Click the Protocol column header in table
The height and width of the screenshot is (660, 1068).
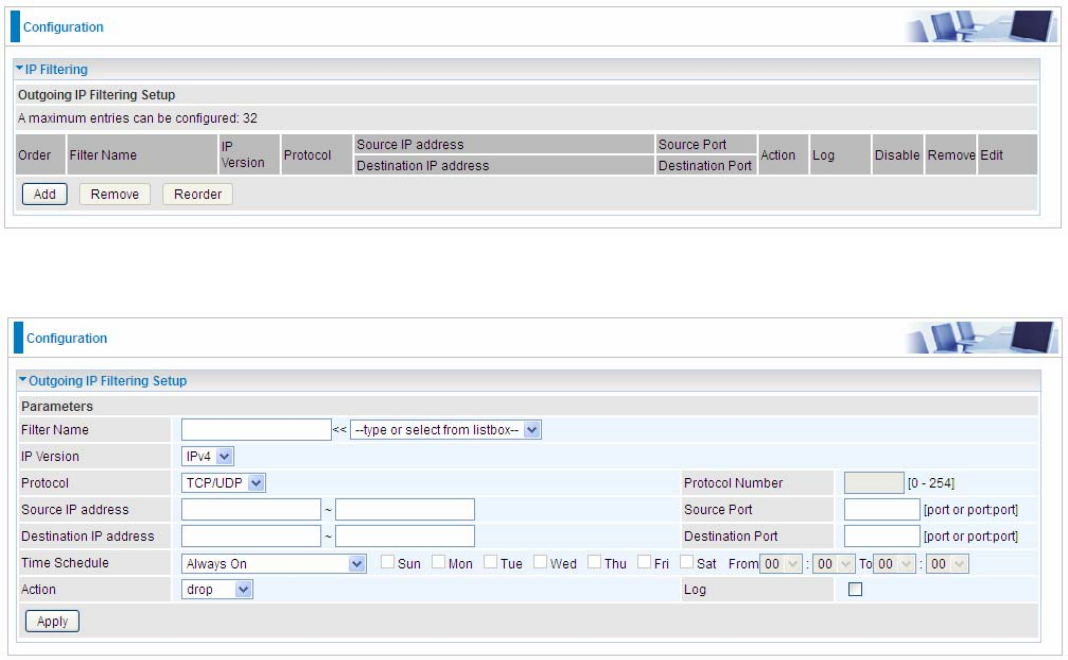316,155
